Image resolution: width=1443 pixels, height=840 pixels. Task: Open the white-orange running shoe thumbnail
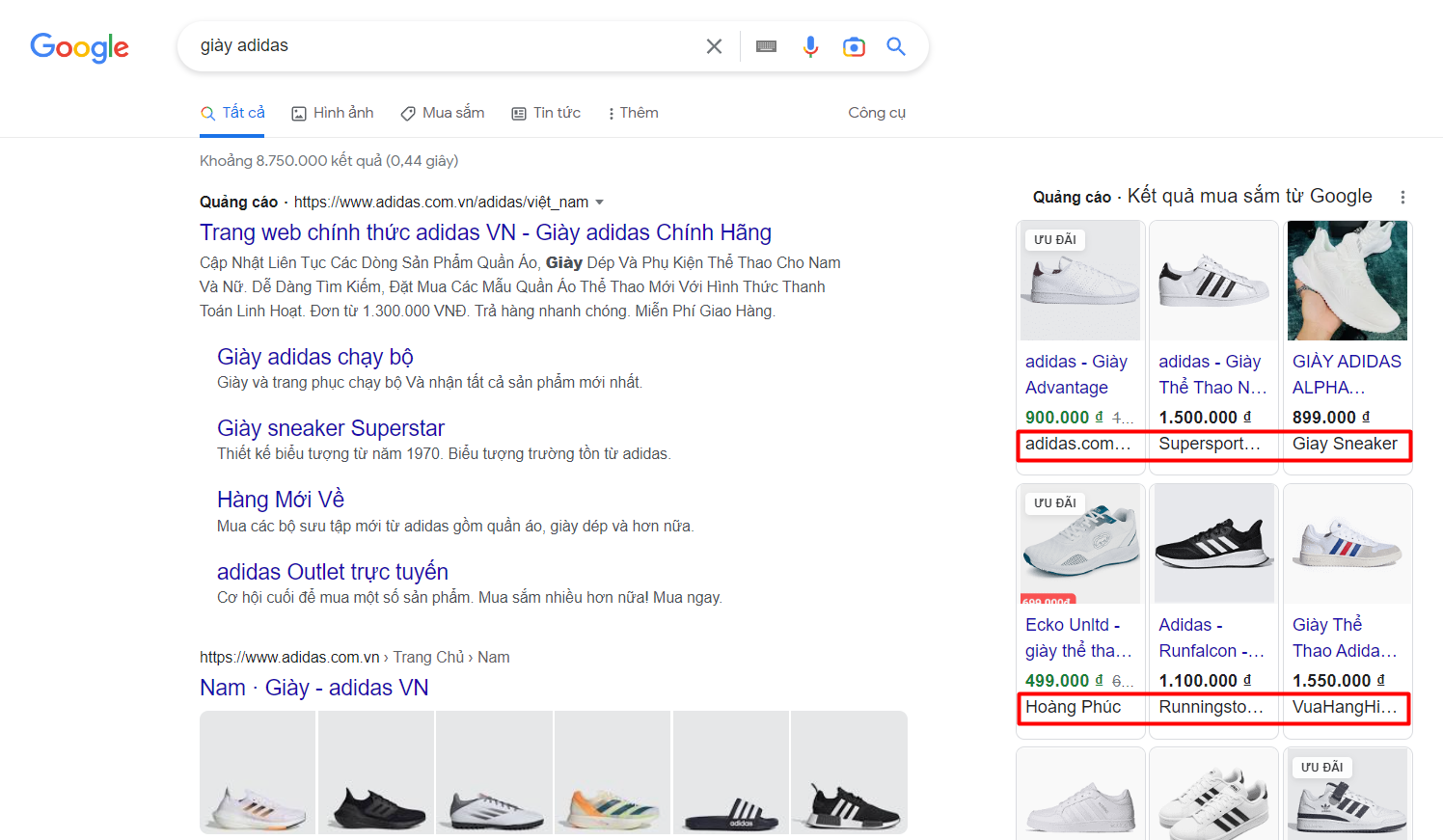click(258, 772)
